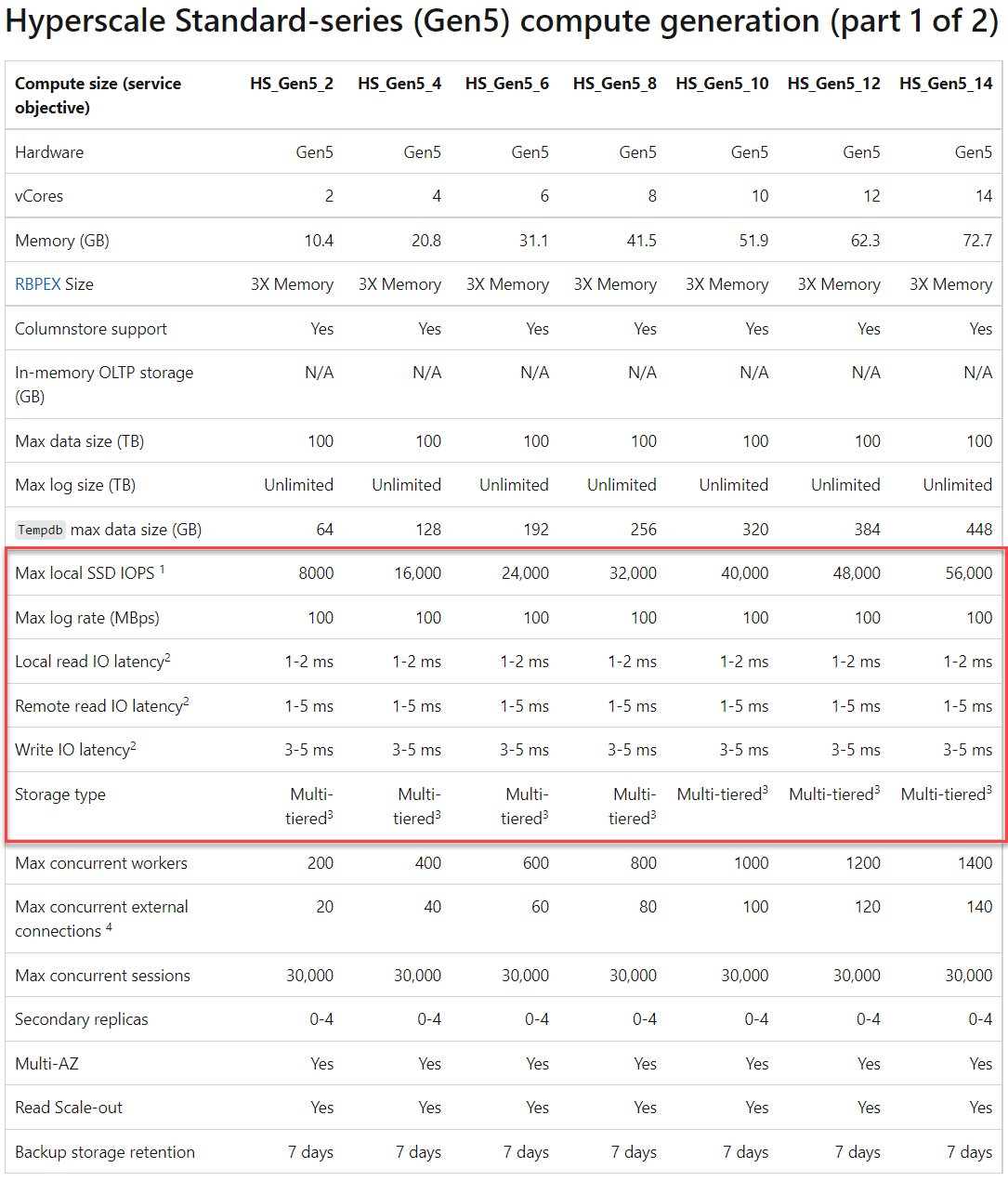Click the memory value 62.3
Viewport: 1008px width, 1181px height.
tap(866, 241)
